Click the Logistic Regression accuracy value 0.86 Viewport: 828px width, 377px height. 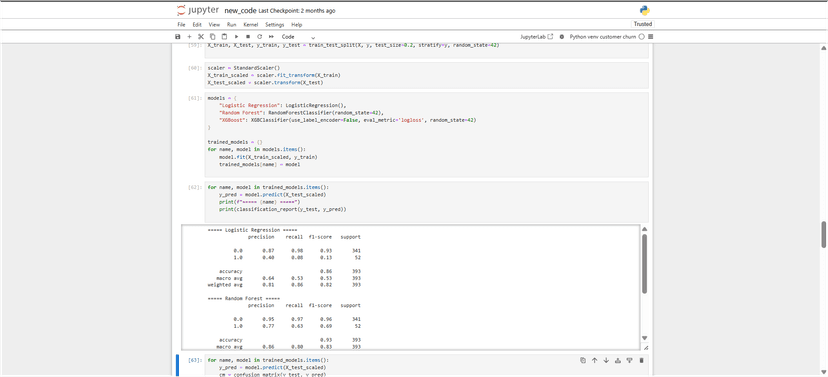click(325, 271)
